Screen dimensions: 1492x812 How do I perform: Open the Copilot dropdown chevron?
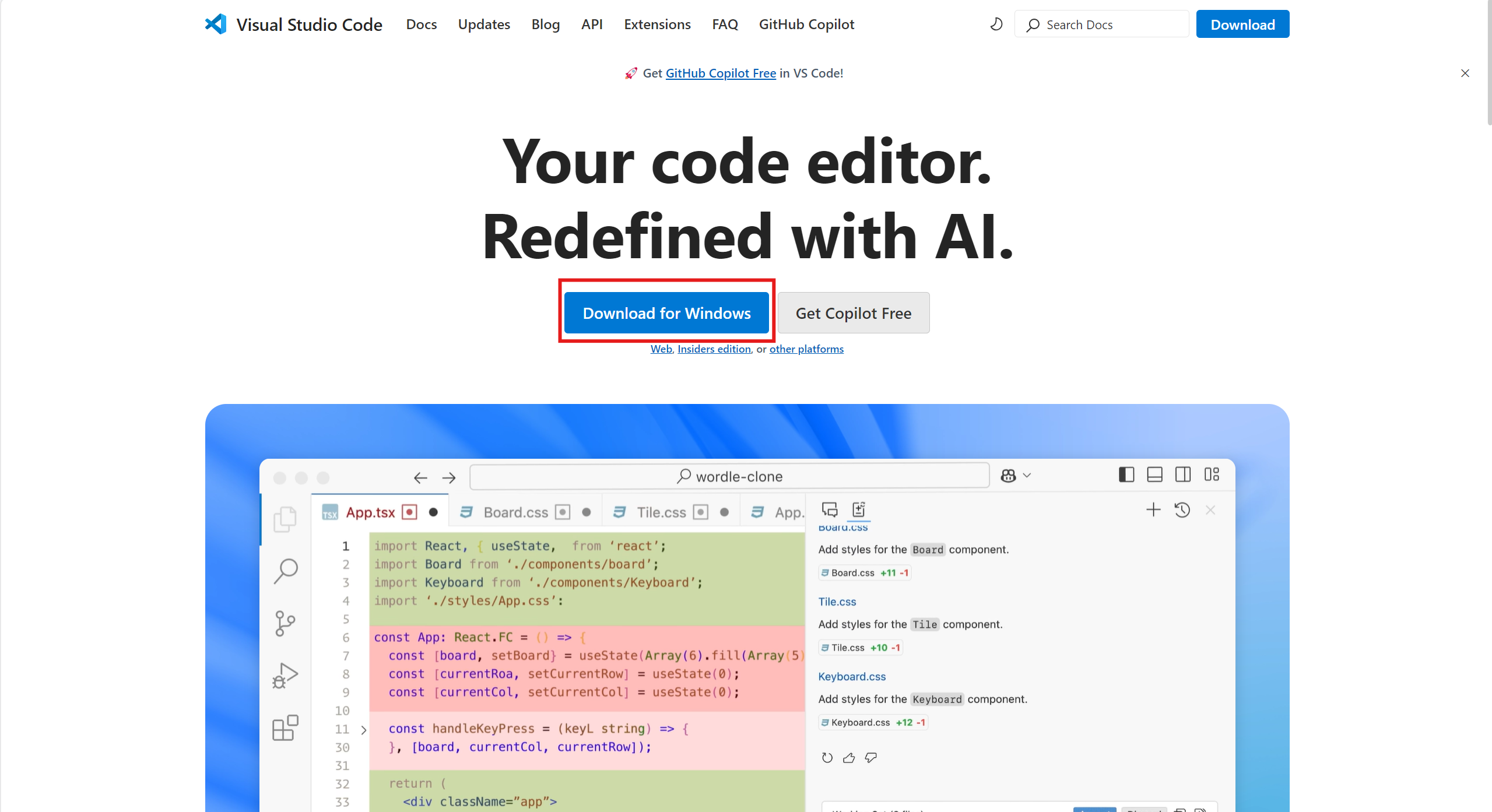click(1027, 476)
